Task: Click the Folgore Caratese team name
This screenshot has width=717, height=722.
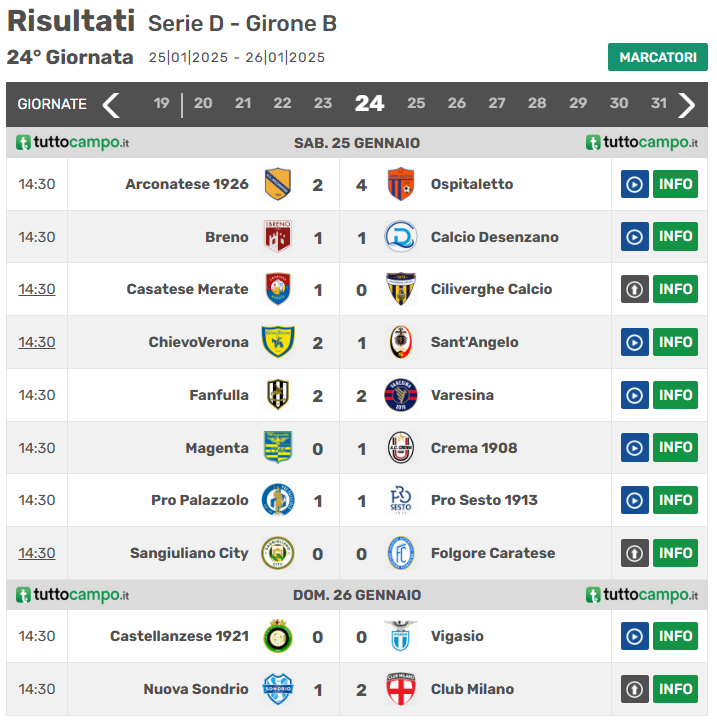Action: (492, 553)
